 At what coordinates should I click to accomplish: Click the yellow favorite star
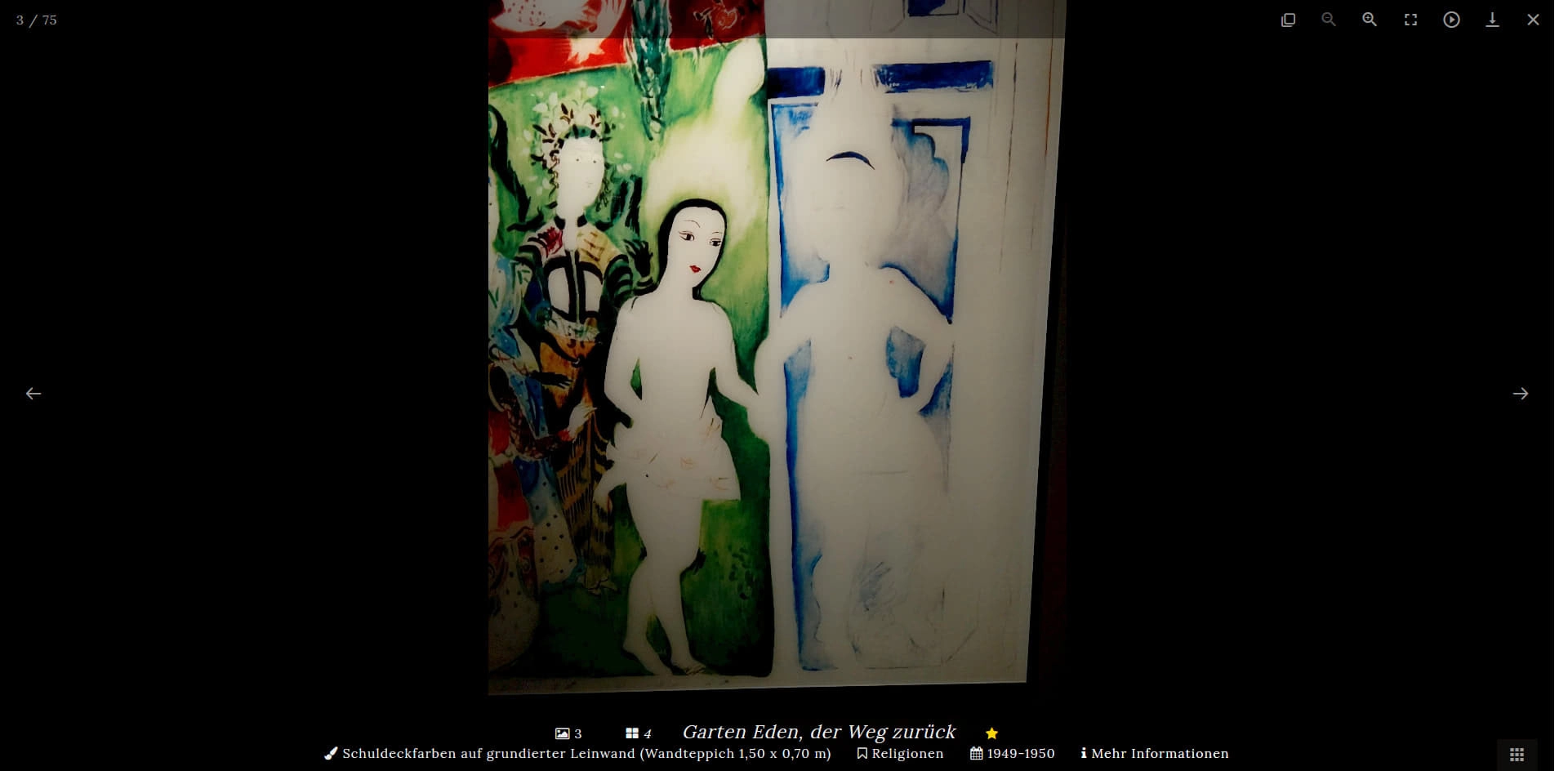991,733
